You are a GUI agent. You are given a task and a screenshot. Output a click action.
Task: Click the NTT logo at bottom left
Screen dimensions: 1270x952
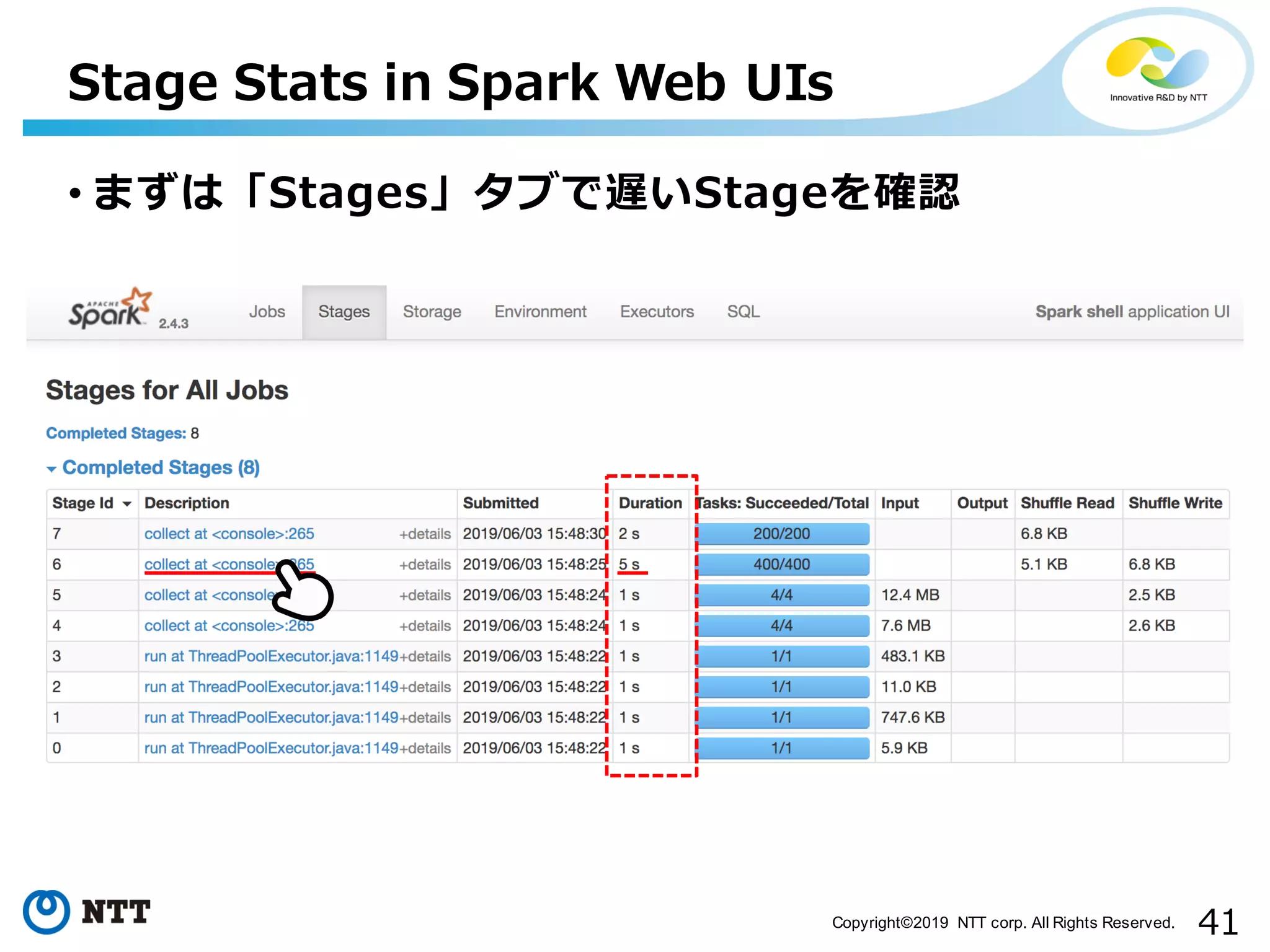pyautogui.click(x=87, y=911)
